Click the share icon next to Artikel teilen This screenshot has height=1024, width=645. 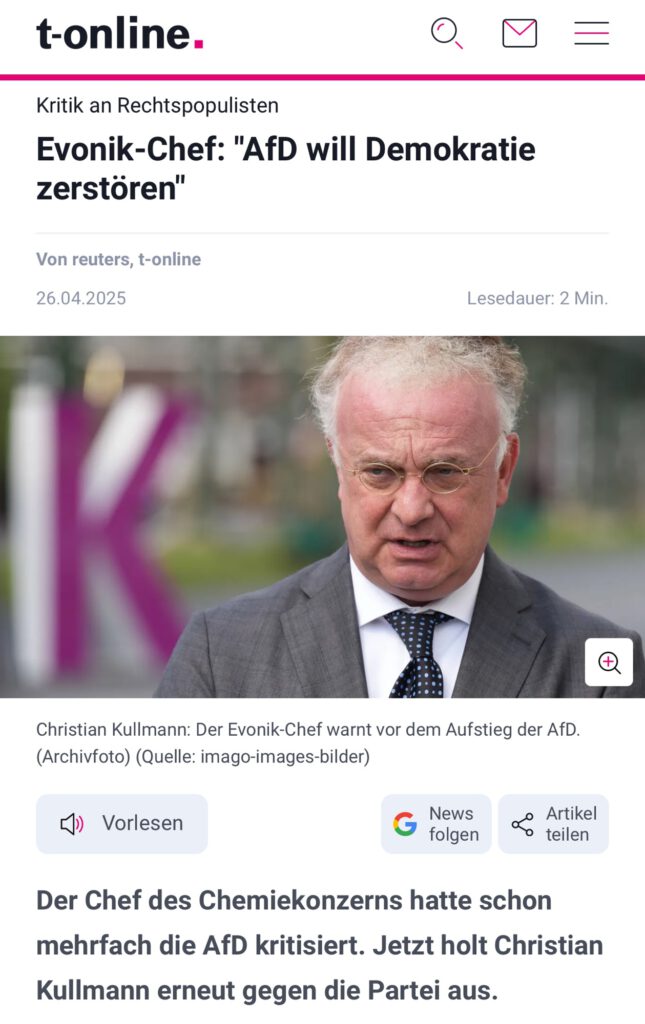522,825
